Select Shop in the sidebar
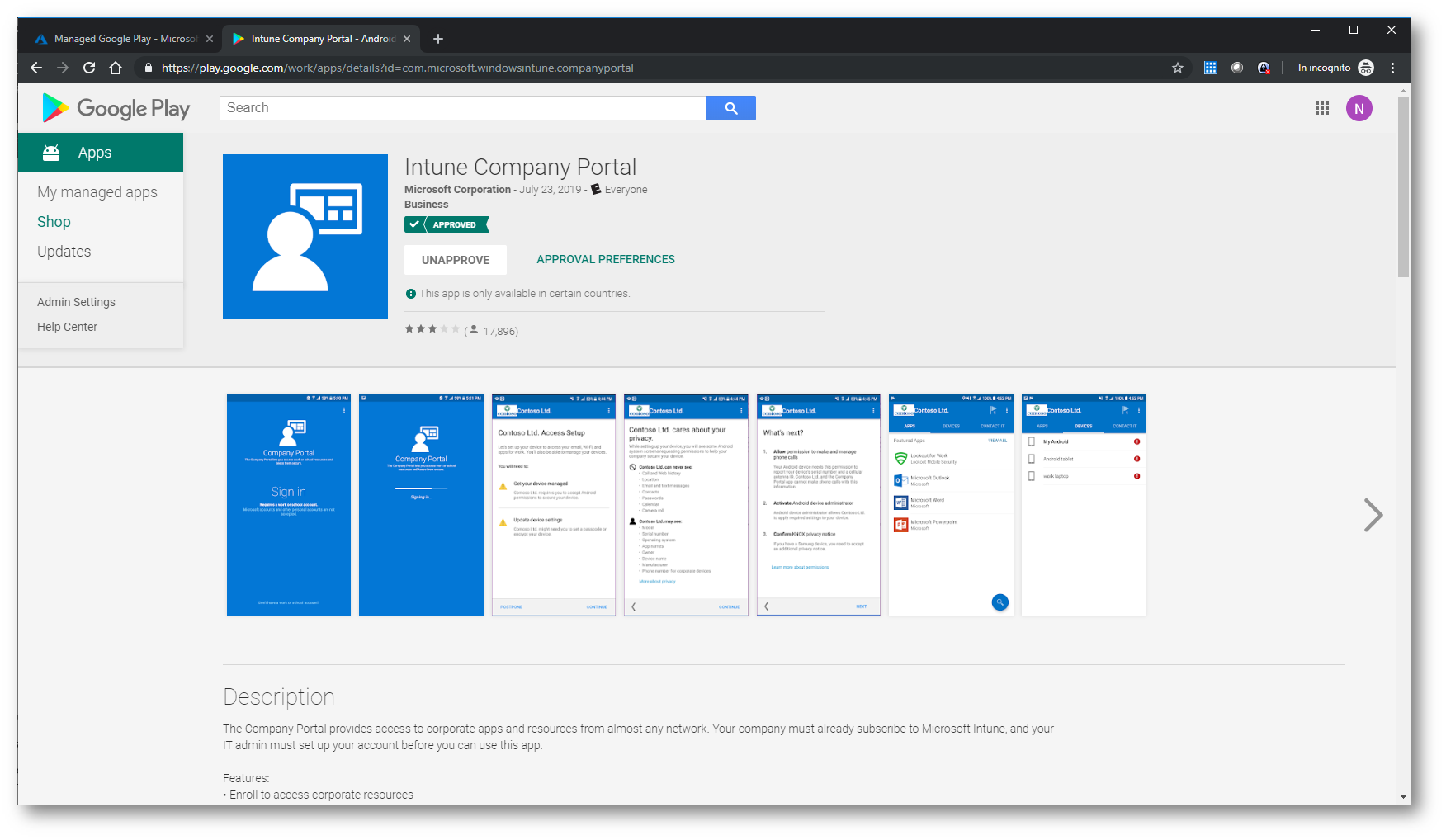Screen dimensions: 1446x840 point(54,222)
